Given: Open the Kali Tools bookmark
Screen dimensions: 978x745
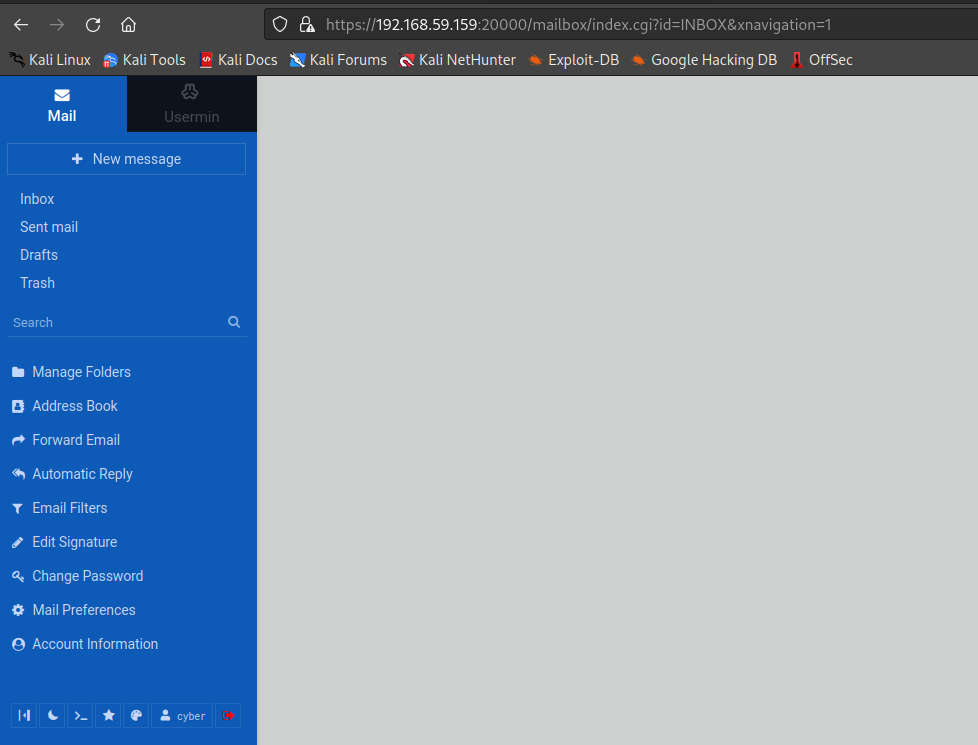Looking at the screenshot, I should coord(144,59).
